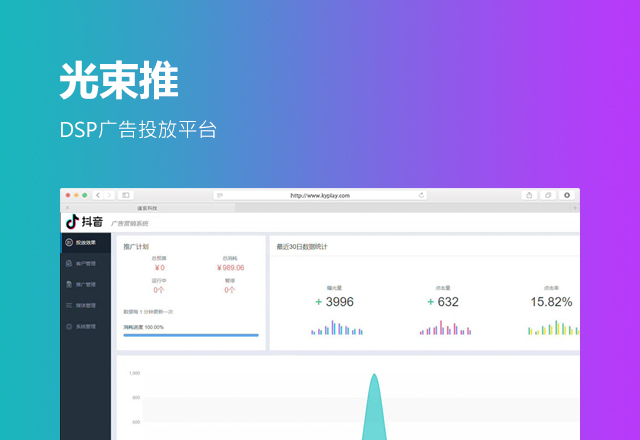Click the 消耗进度 progress bar
Image resolution: width=640 pixels, height=440 pixels.
(x=190, y=335)
